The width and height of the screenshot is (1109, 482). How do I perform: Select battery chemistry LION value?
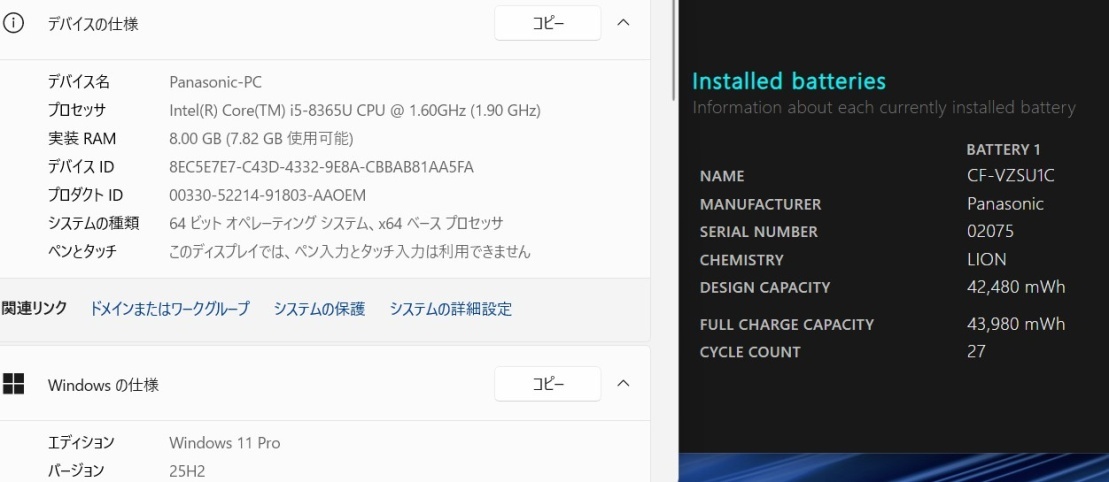click(x=987, y=260)
